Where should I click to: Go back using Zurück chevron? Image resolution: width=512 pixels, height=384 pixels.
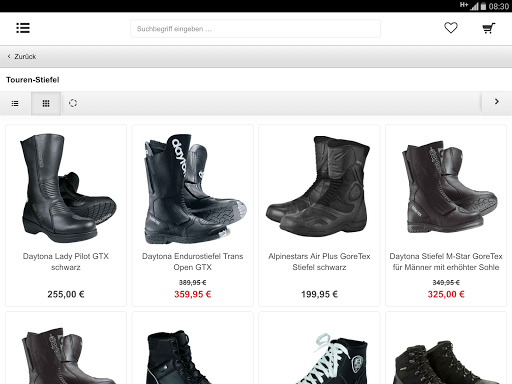click(x=22, y=56)
